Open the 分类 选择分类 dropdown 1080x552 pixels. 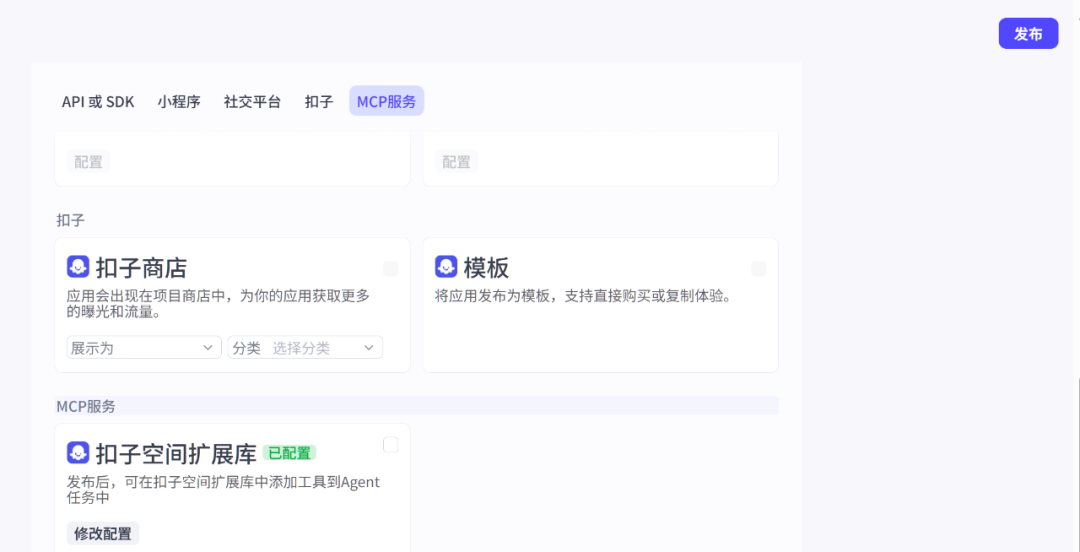[305, 347]
